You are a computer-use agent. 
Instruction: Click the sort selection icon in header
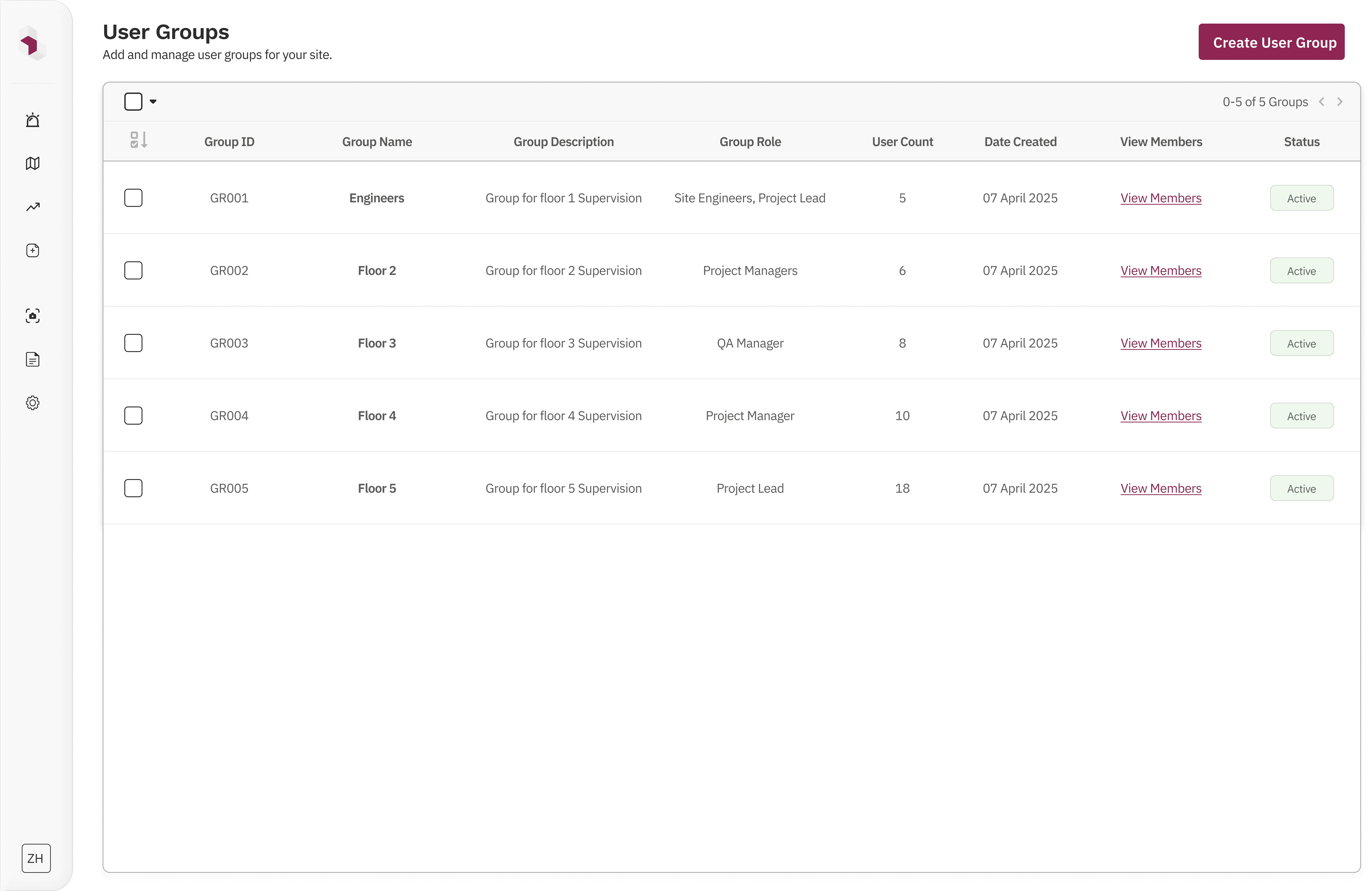point(138,140)
